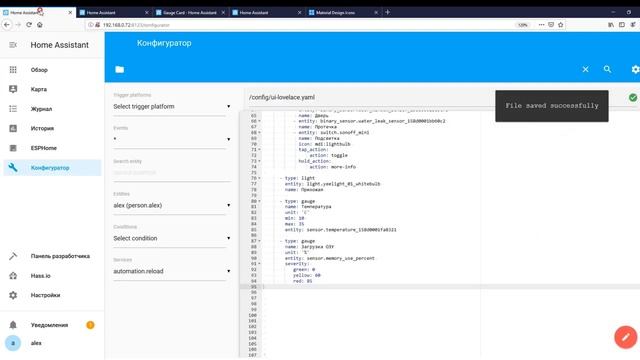Open the Select condition dropdown
Image resolution: width=640 pixels, height=360 pixels.
172,238
